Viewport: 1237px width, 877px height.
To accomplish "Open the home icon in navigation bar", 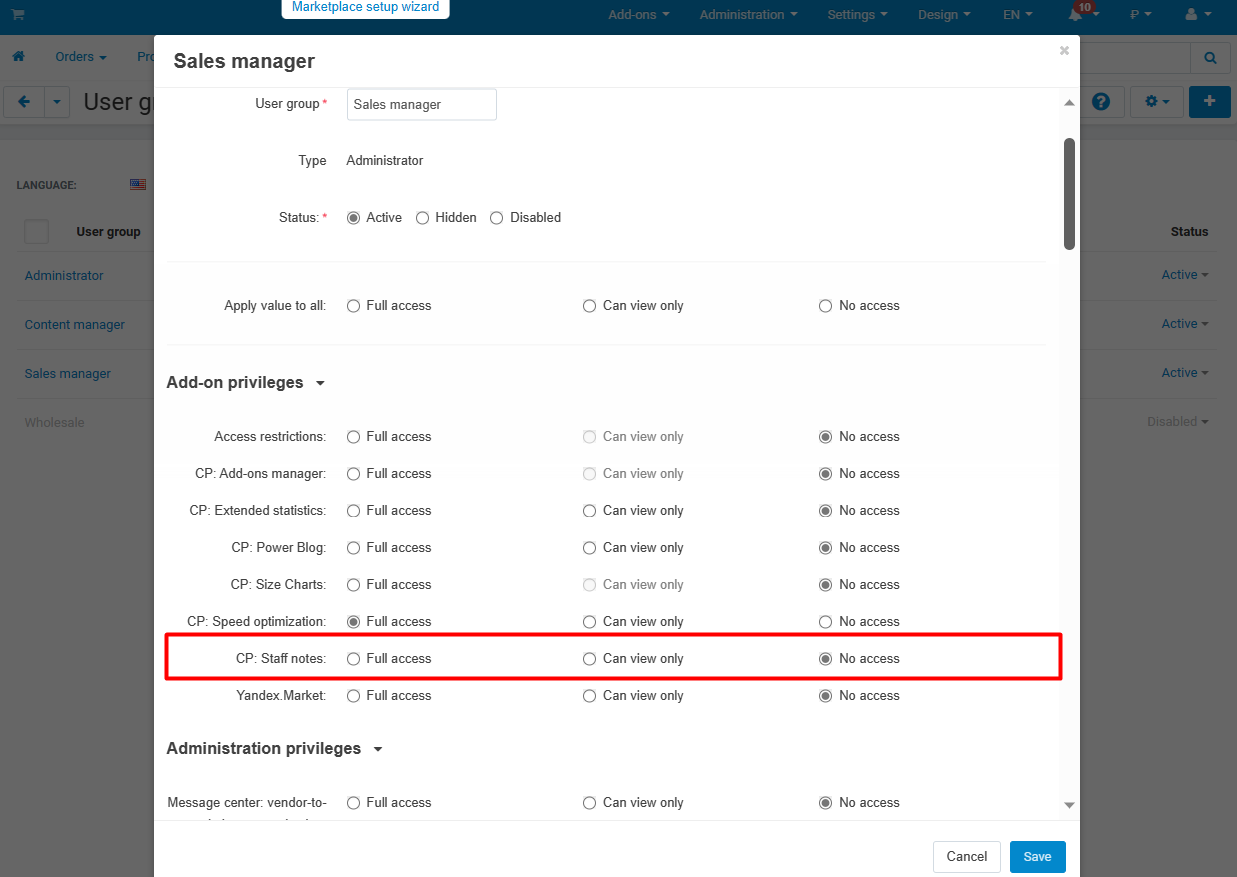I will 18,57.
